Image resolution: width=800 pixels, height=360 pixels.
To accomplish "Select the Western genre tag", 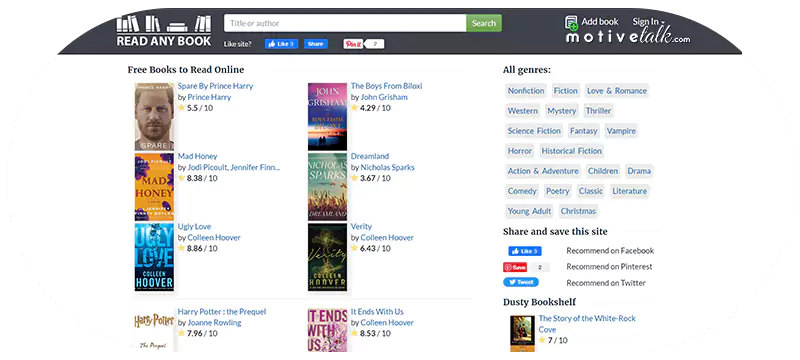I will [x=523, y=111].
